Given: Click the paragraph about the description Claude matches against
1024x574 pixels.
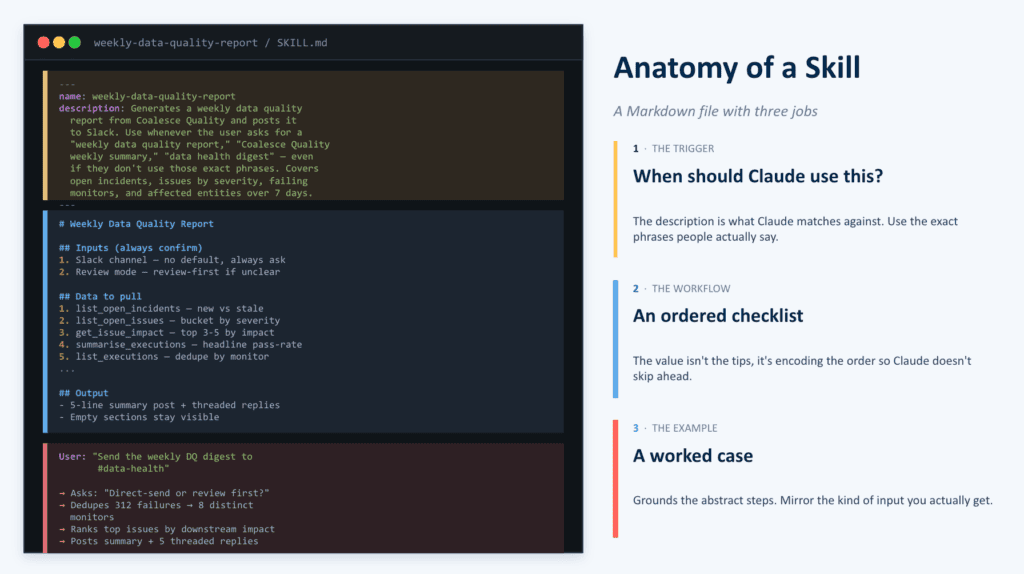Looking at the screenshot, I should (795, 229).
